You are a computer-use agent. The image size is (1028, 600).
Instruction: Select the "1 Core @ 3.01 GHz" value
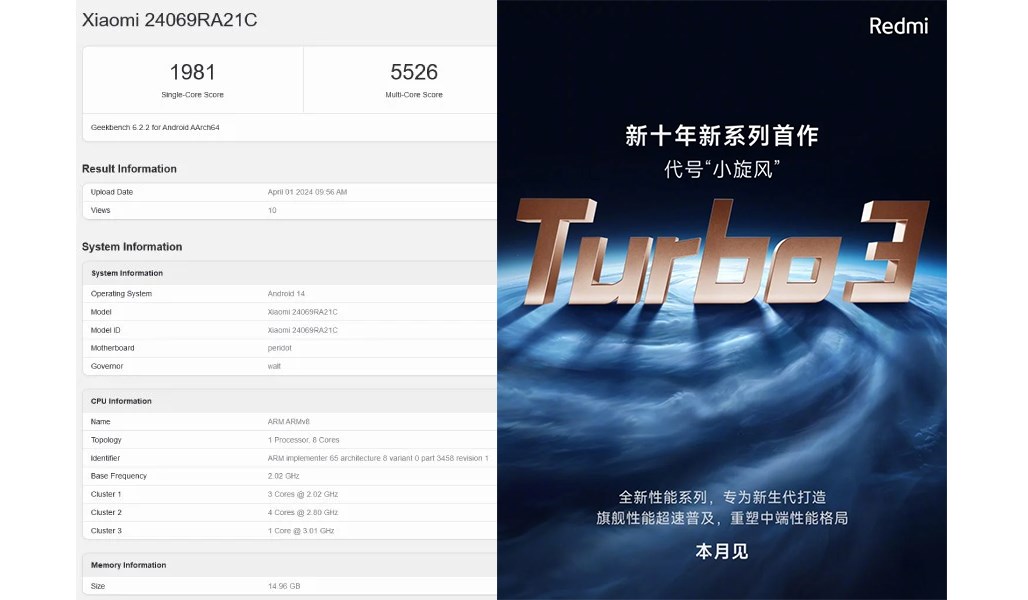[x=301, y=531]
